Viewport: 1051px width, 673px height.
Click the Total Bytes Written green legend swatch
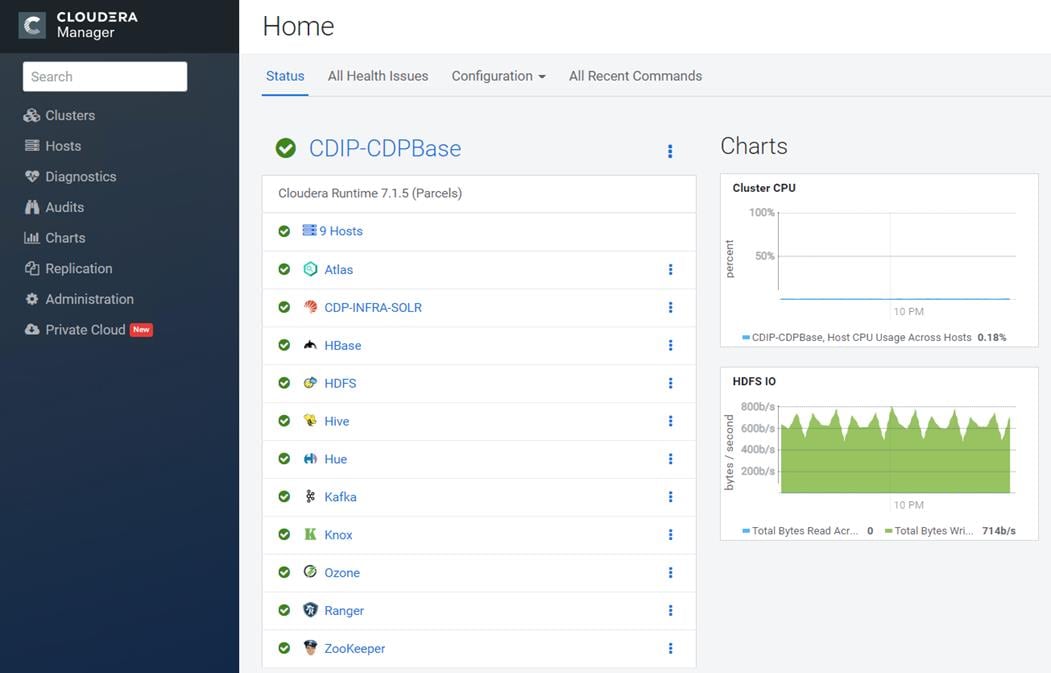coord(888,531)
